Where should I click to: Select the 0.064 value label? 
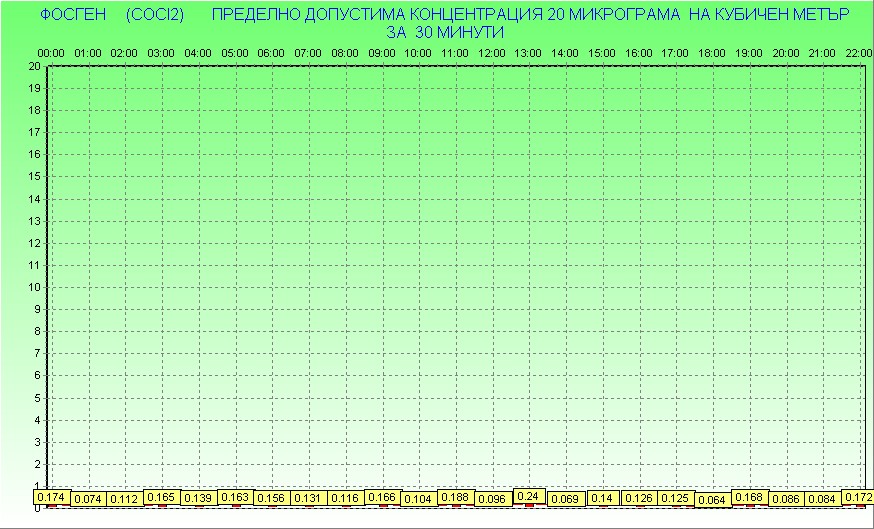[712, 499]
